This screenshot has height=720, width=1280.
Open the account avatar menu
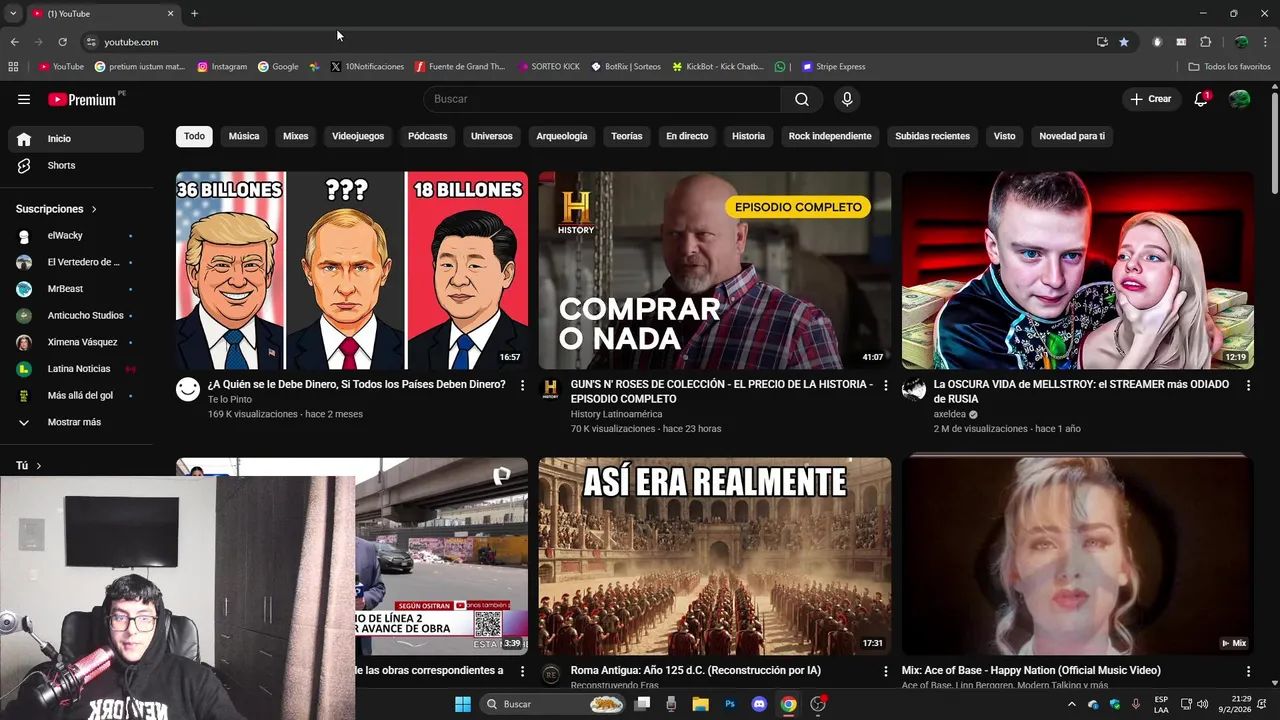[1239, 99]
